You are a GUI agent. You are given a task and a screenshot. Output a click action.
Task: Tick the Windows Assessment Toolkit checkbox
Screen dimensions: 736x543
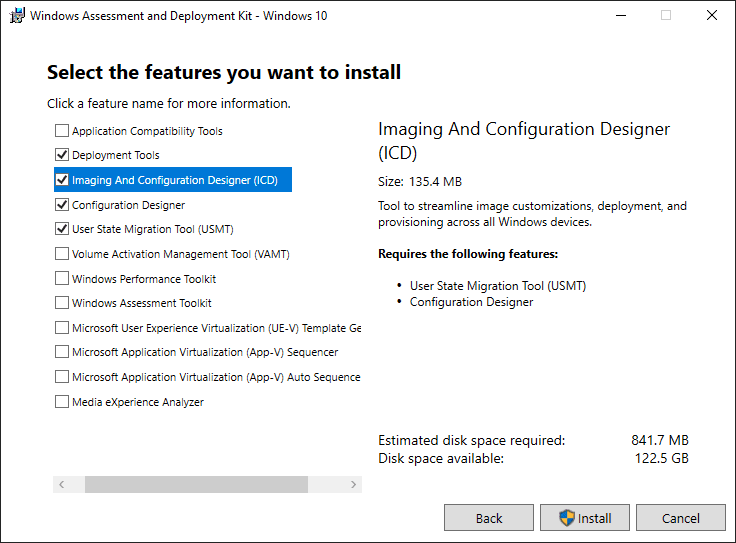pyautogui.click(x=62, y=303)
